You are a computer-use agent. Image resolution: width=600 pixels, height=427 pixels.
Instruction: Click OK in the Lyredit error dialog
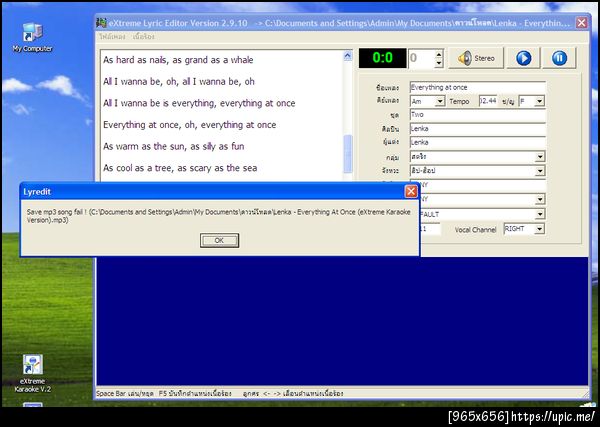219,240
